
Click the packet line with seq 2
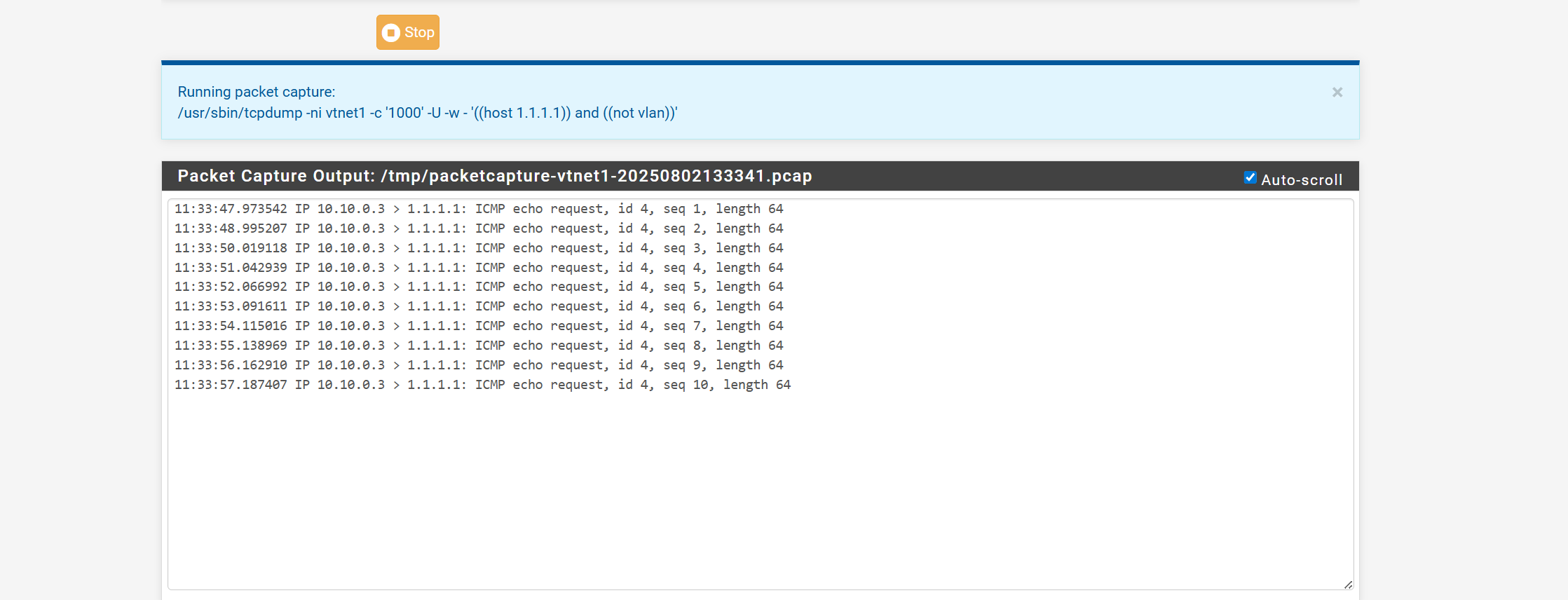(479, 229)
